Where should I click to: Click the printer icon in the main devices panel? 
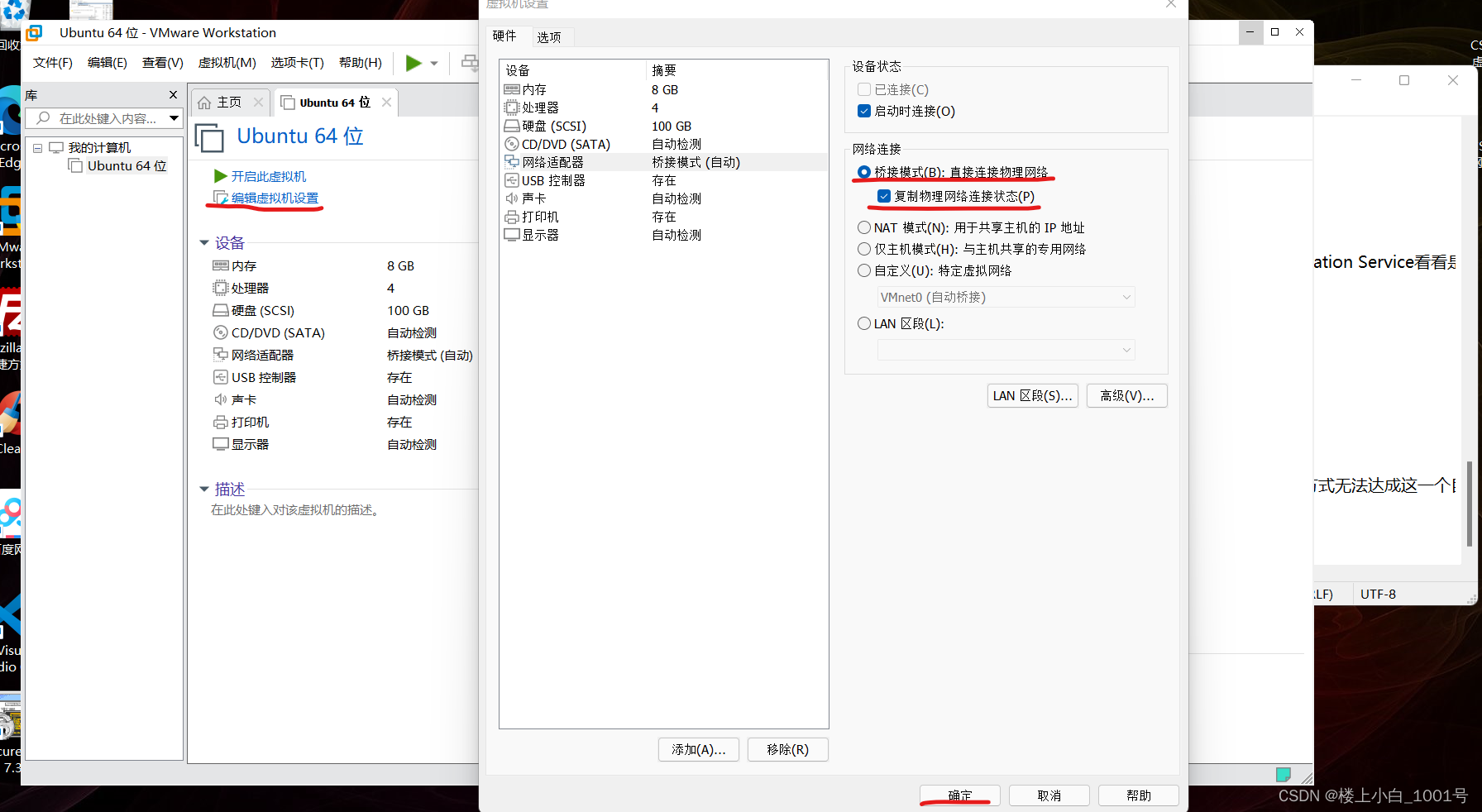coord(221,422)
